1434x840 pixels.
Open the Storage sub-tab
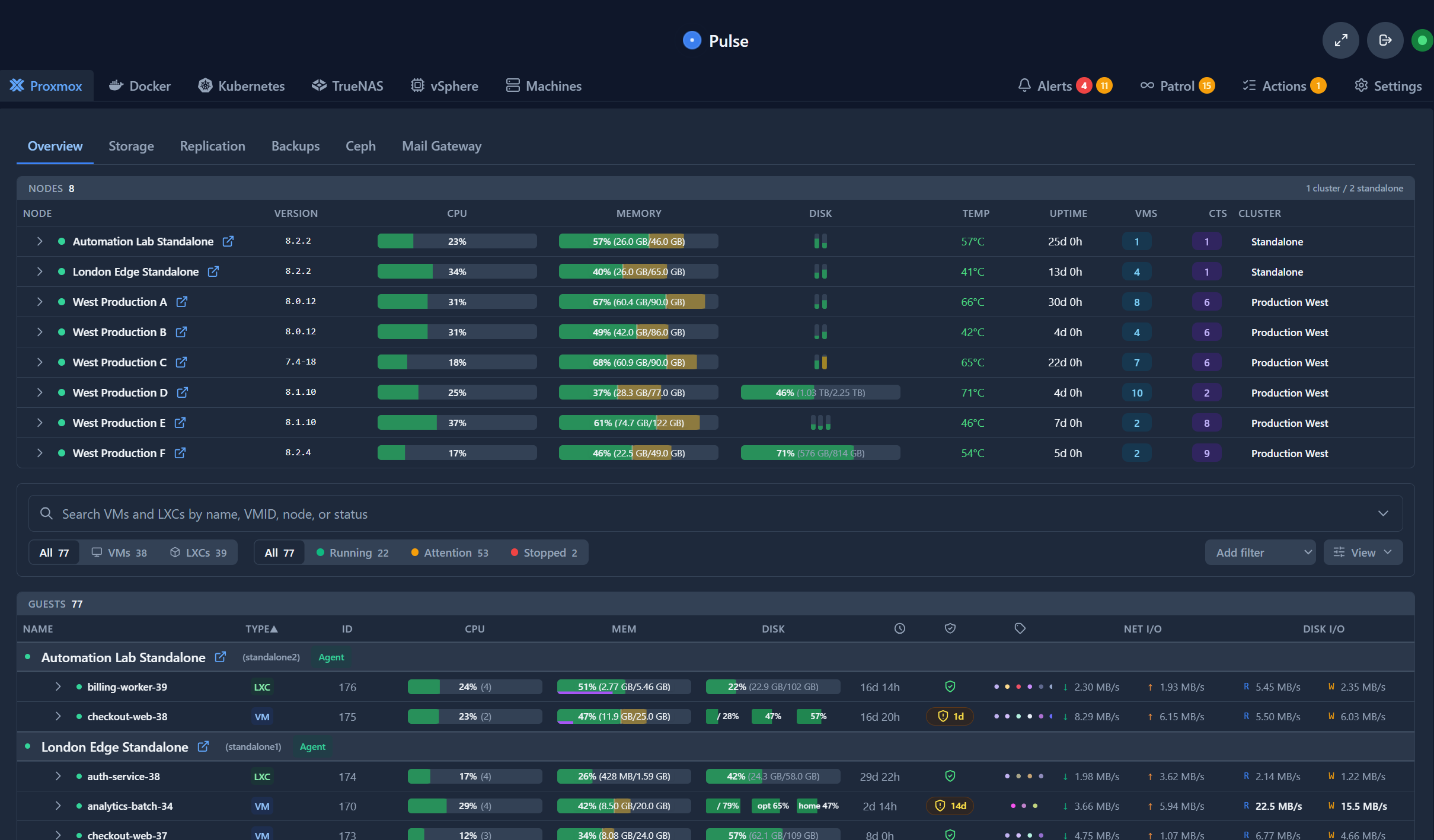pos(131,146)
